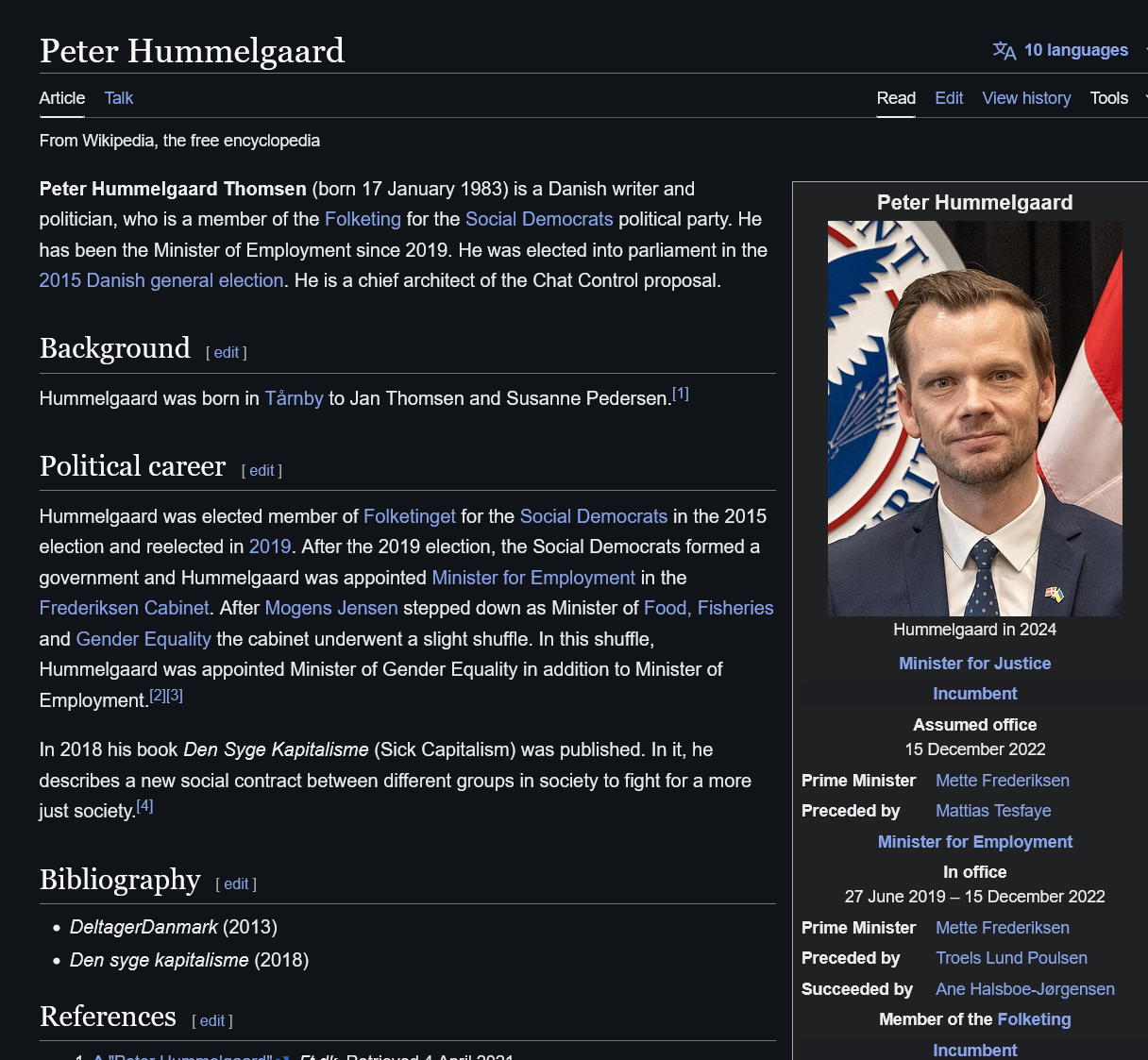Open Social Democrats link in Political career
This screenshot has height=1060, width=1148.
pos(594,516)
